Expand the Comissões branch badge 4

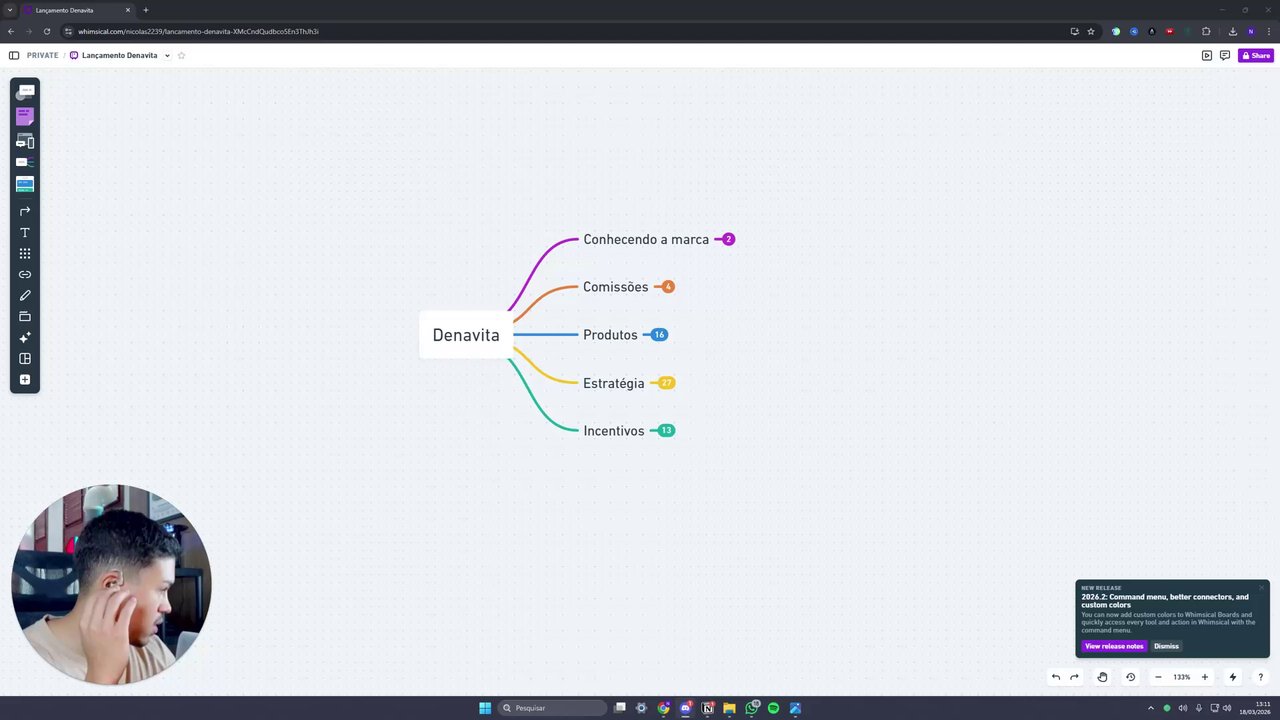668,287
